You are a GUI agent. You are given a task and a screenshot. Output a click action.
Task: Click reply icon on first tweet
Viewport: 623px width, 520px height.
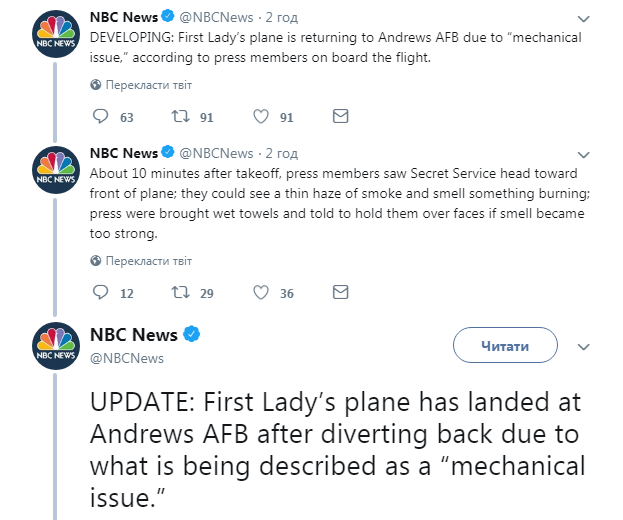point(100,117)
